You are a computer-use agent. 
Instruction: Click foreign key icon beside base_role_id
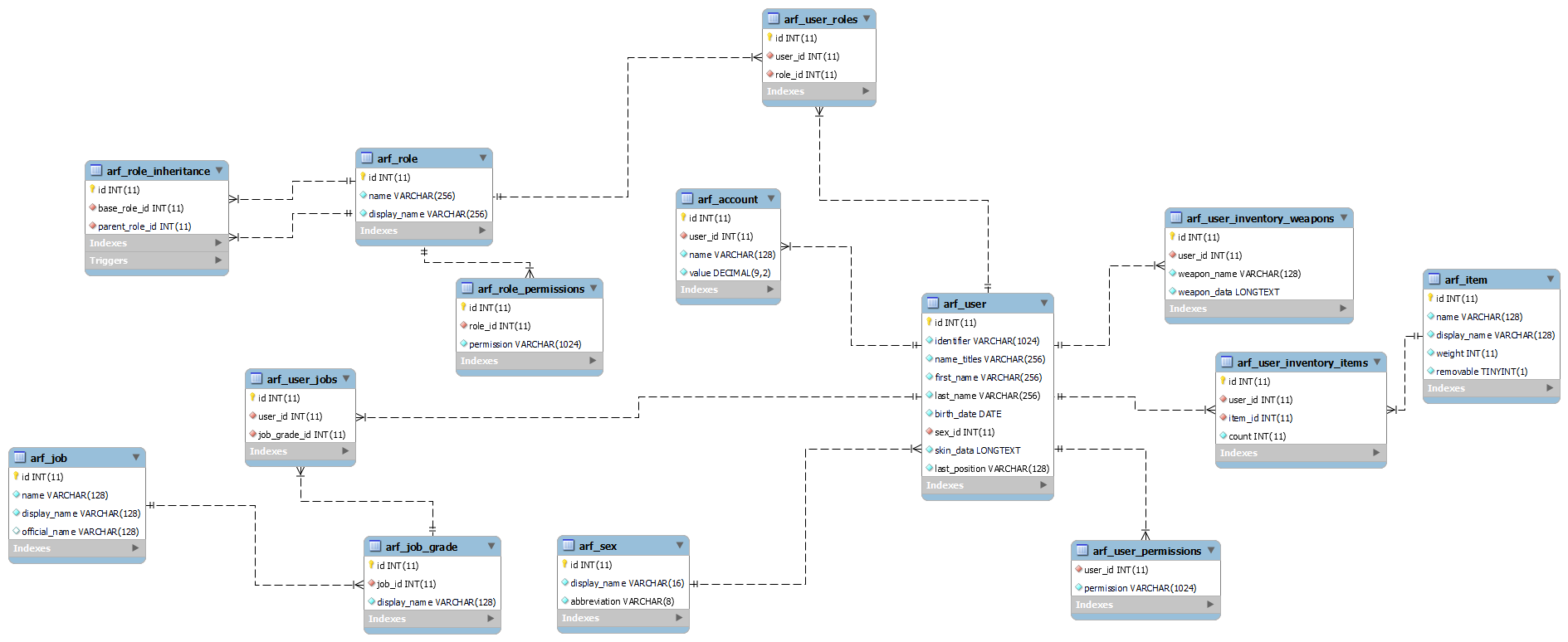click(93, 207)
